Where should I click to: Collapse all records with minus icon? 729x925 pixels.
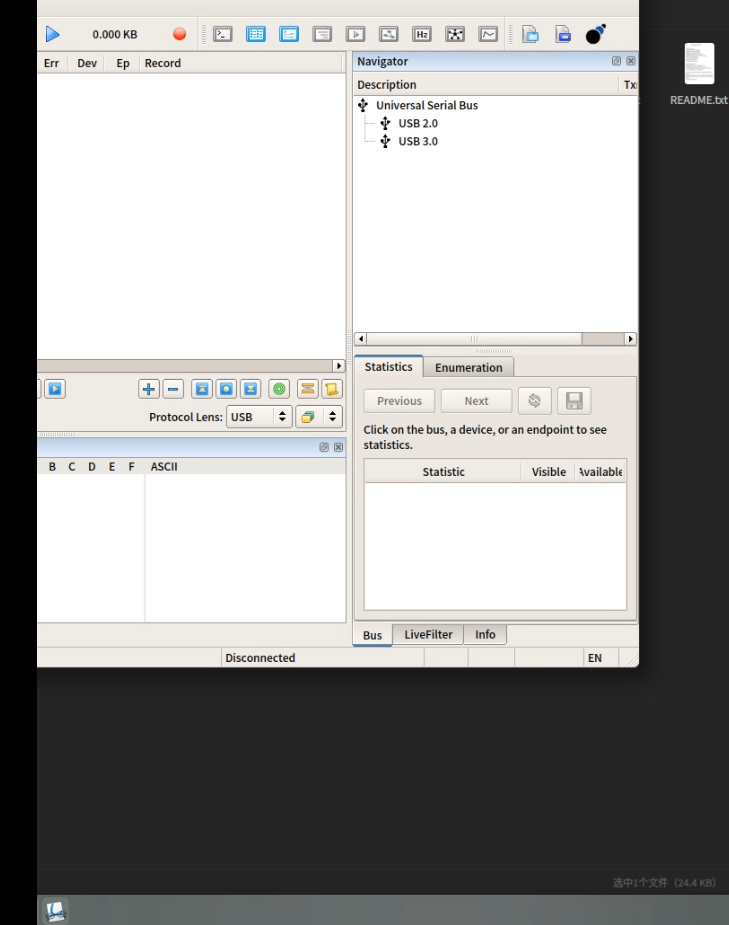point(173,389)
